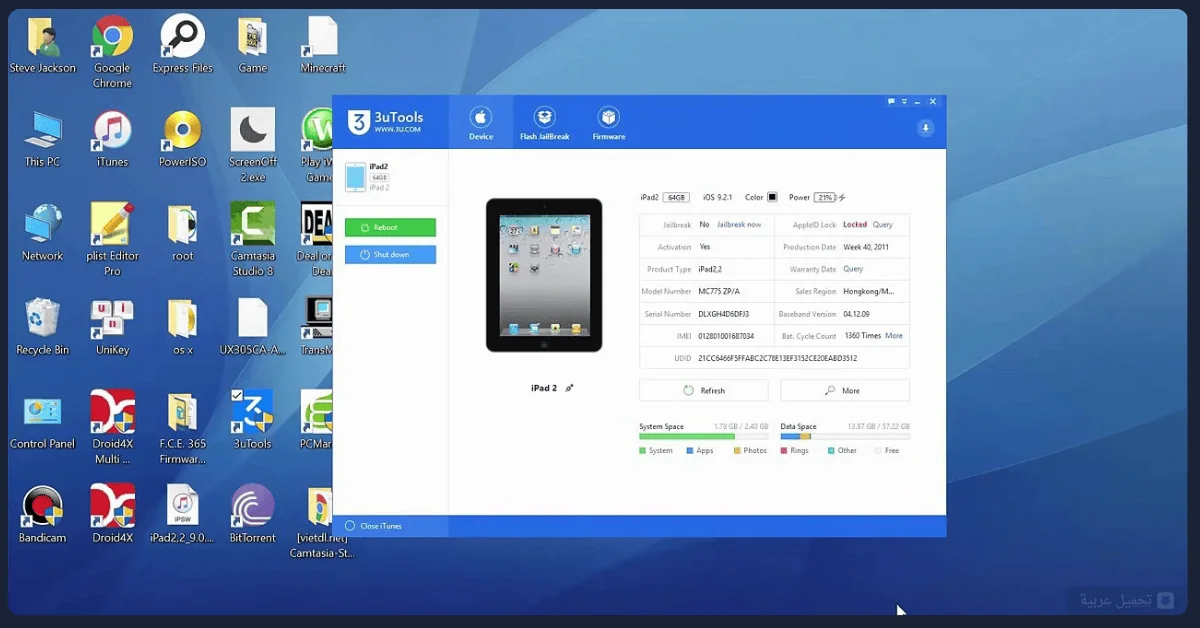Click the blue Apps legend swatch

690,451
